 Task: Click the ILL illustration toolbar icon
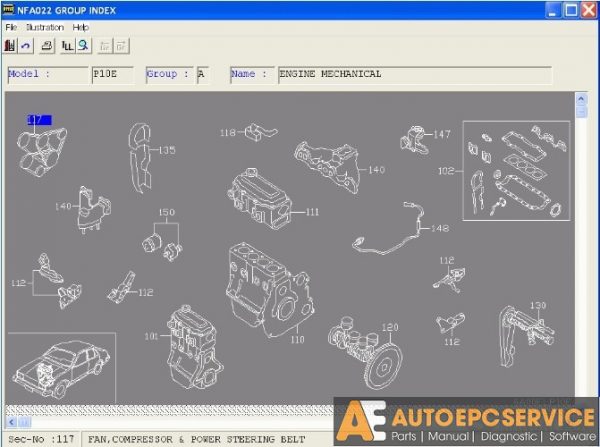67,46
